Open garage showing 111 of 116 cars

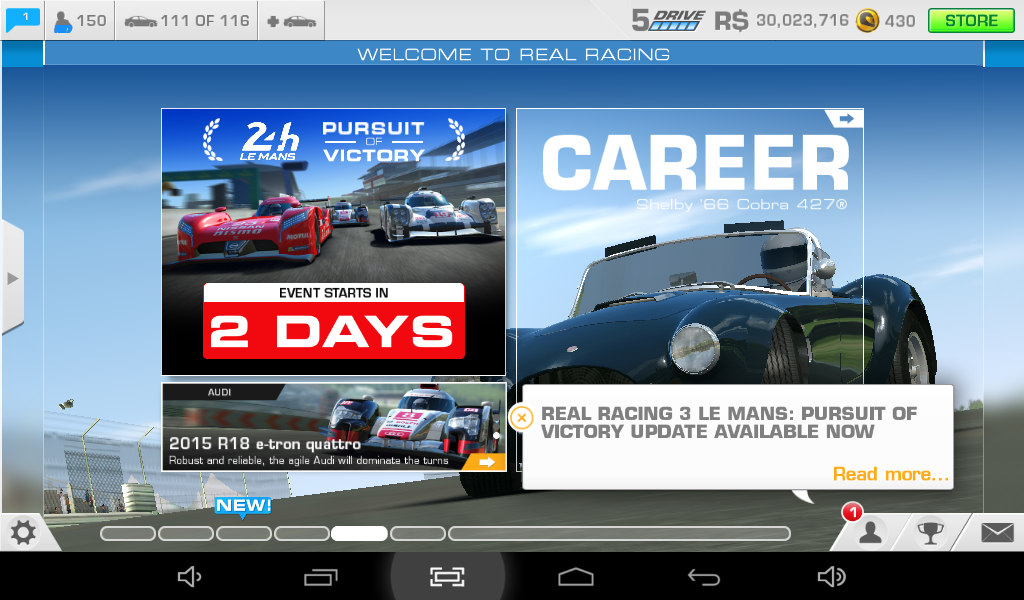186,20
